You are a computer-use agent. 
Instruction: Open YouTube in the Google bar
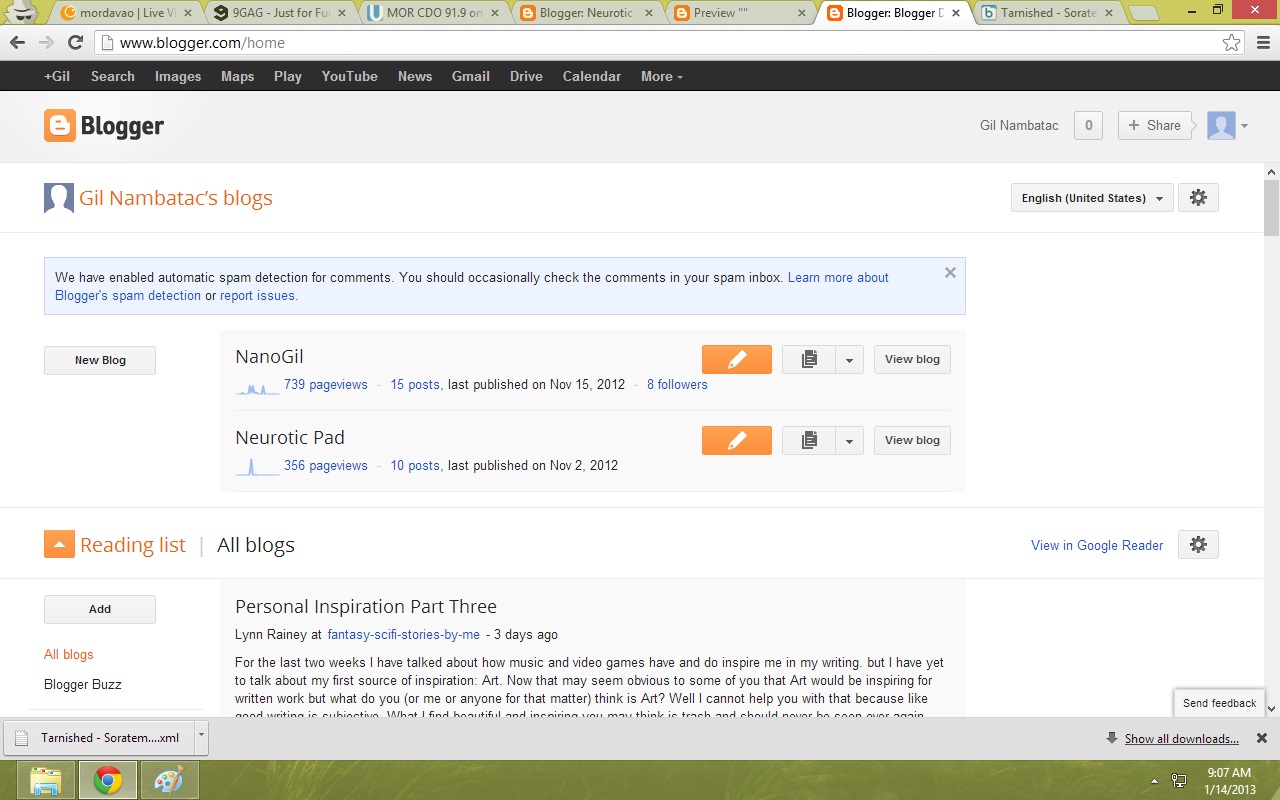coord(350,77)
